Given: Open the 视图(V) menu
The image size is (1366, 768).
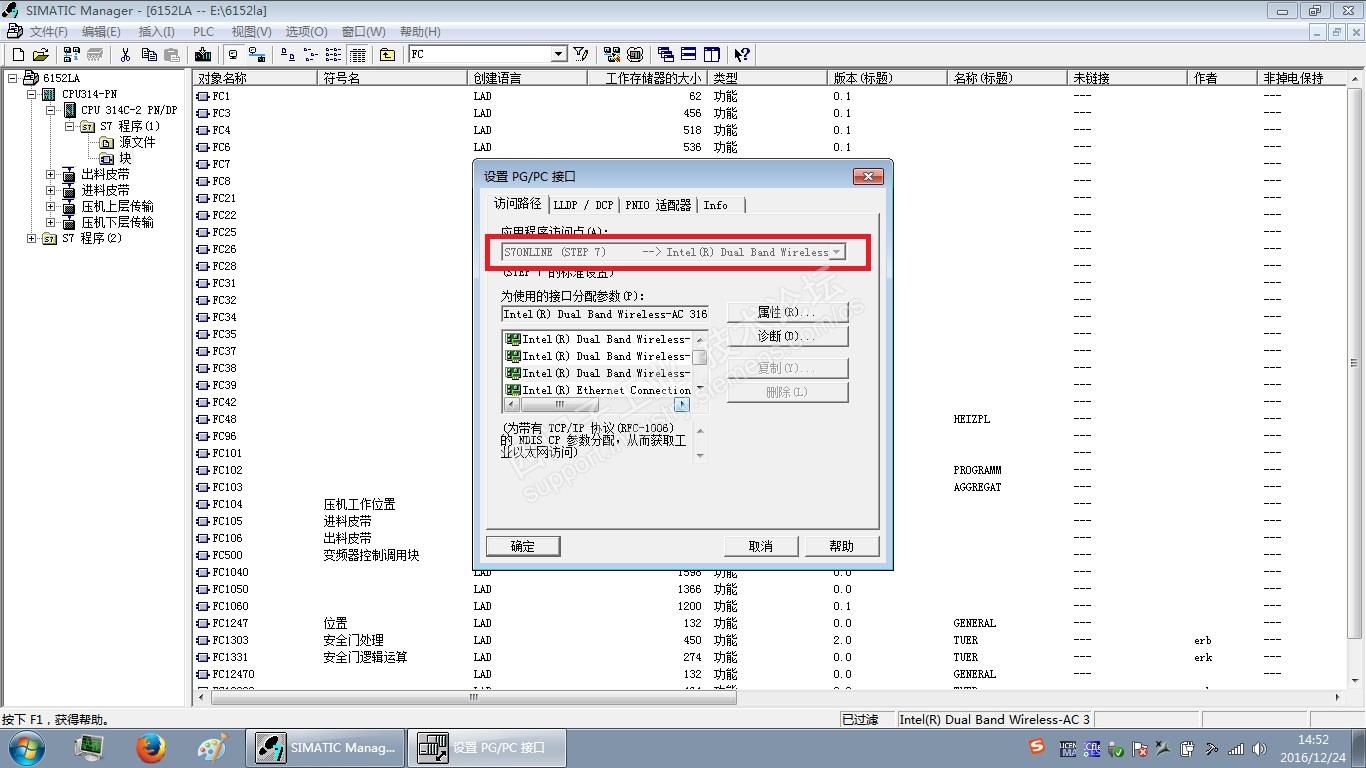Looking at the screenshot, I should (x=251, y=32).
